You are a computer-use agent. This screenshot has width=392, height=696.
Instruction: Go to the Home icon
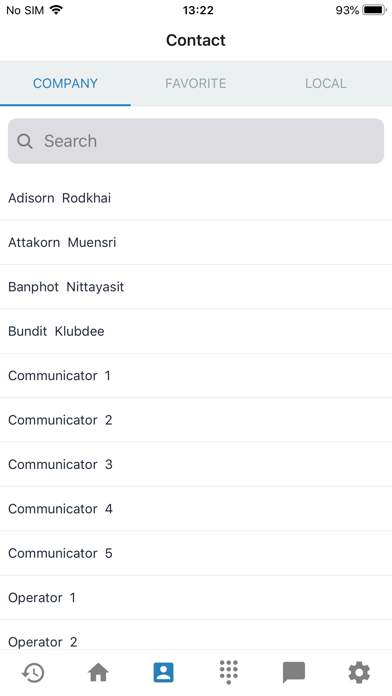click(98, 672)
